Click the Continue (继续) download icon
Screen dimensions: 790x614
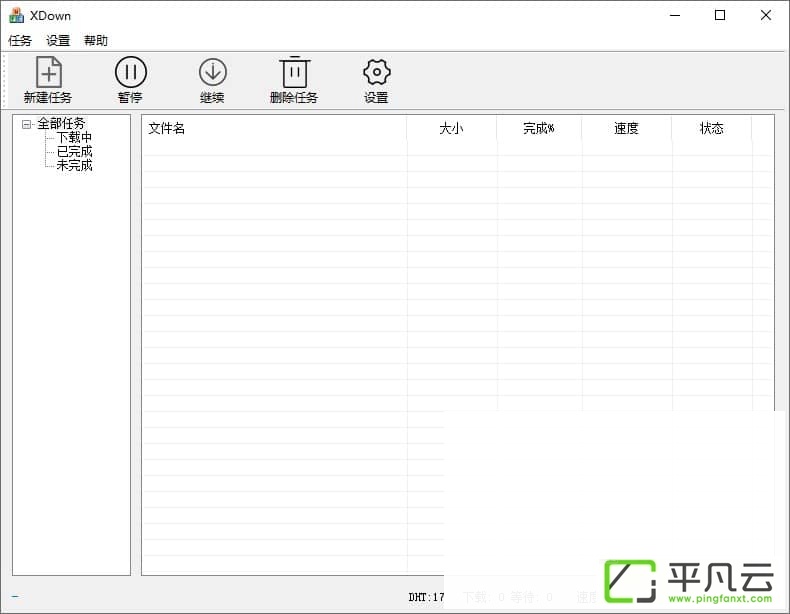[213, 72]
